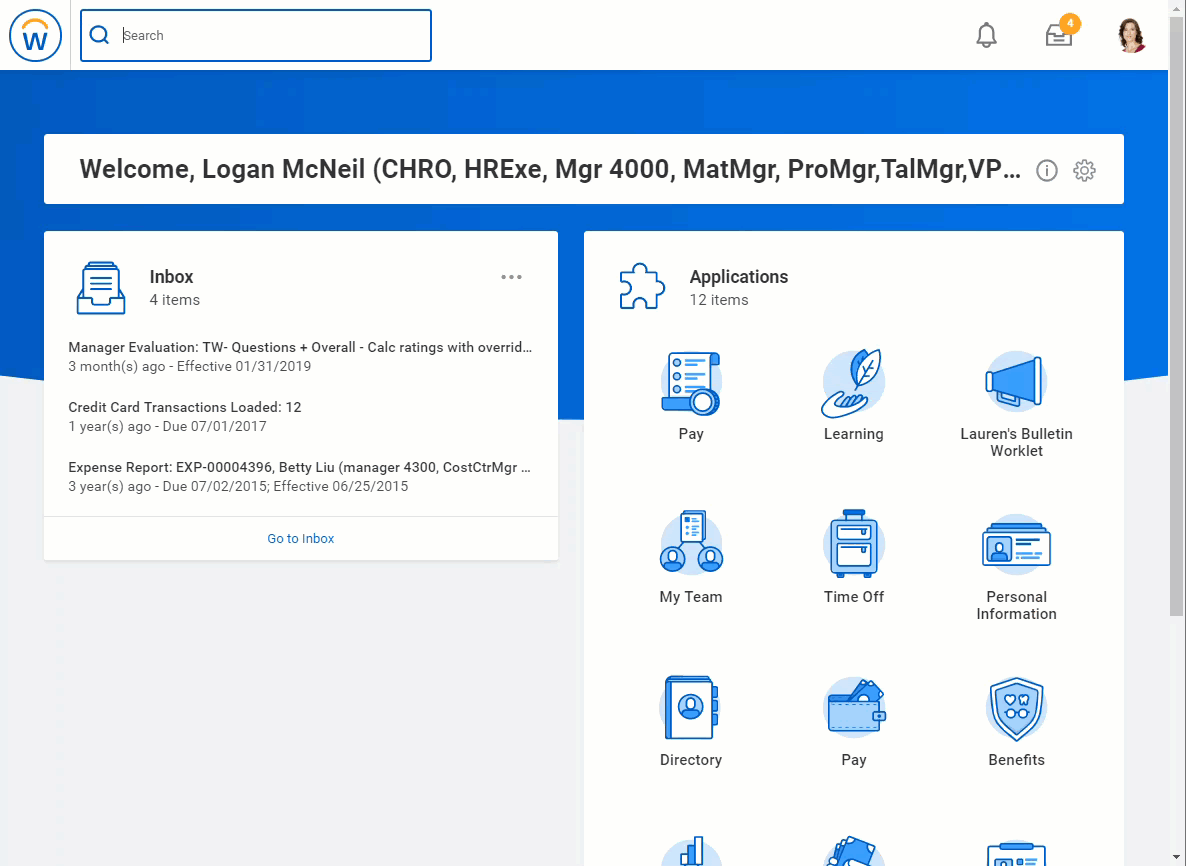This screenshot has height=866, width=1186.
Task: Click the Workday logo
Action: click(x=35, y=35)
